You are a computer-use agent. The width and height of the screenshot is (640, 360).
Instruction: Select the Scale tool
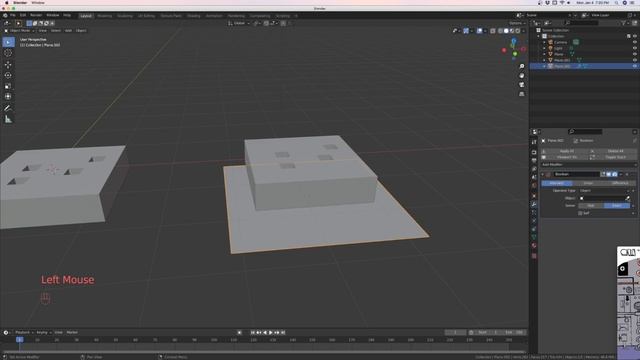(8, 86)
